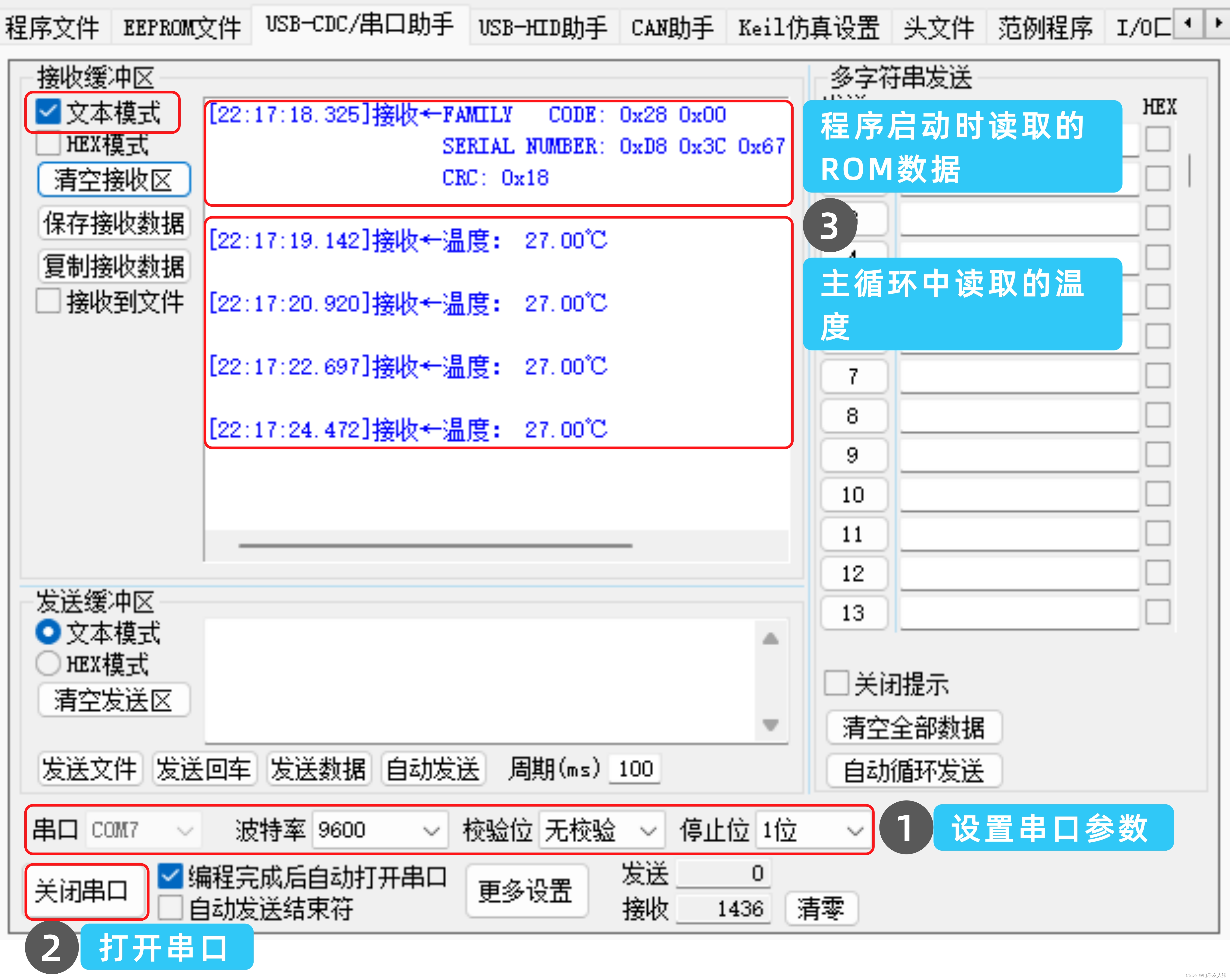The image size is (1230, 980).
Task: Click send buffer scroll down arrow
Action: [x=770, y=724]
